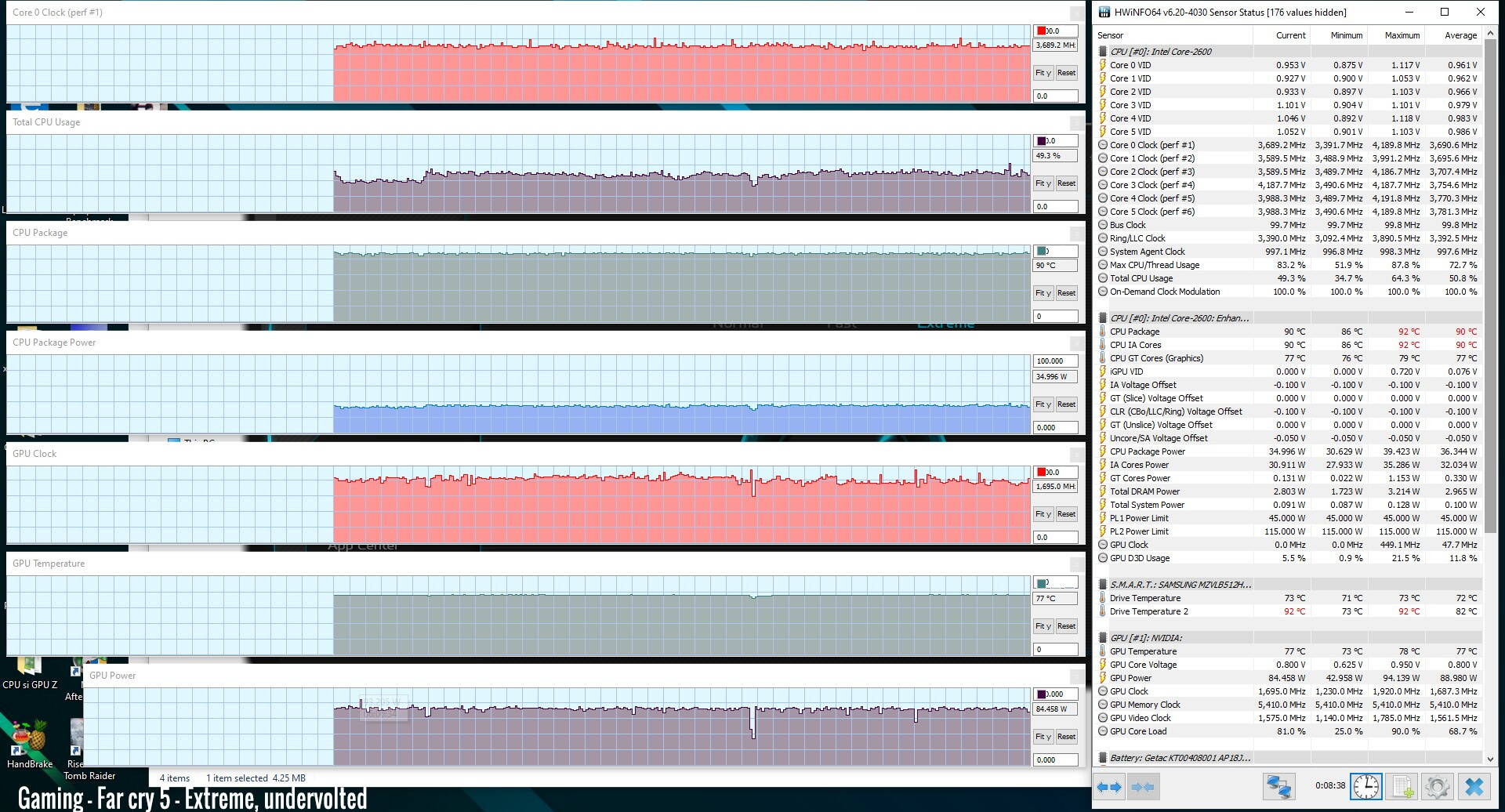Select the PL1 Power Limit row
The image size is (1505, 812).
[x=1289, y=518]
